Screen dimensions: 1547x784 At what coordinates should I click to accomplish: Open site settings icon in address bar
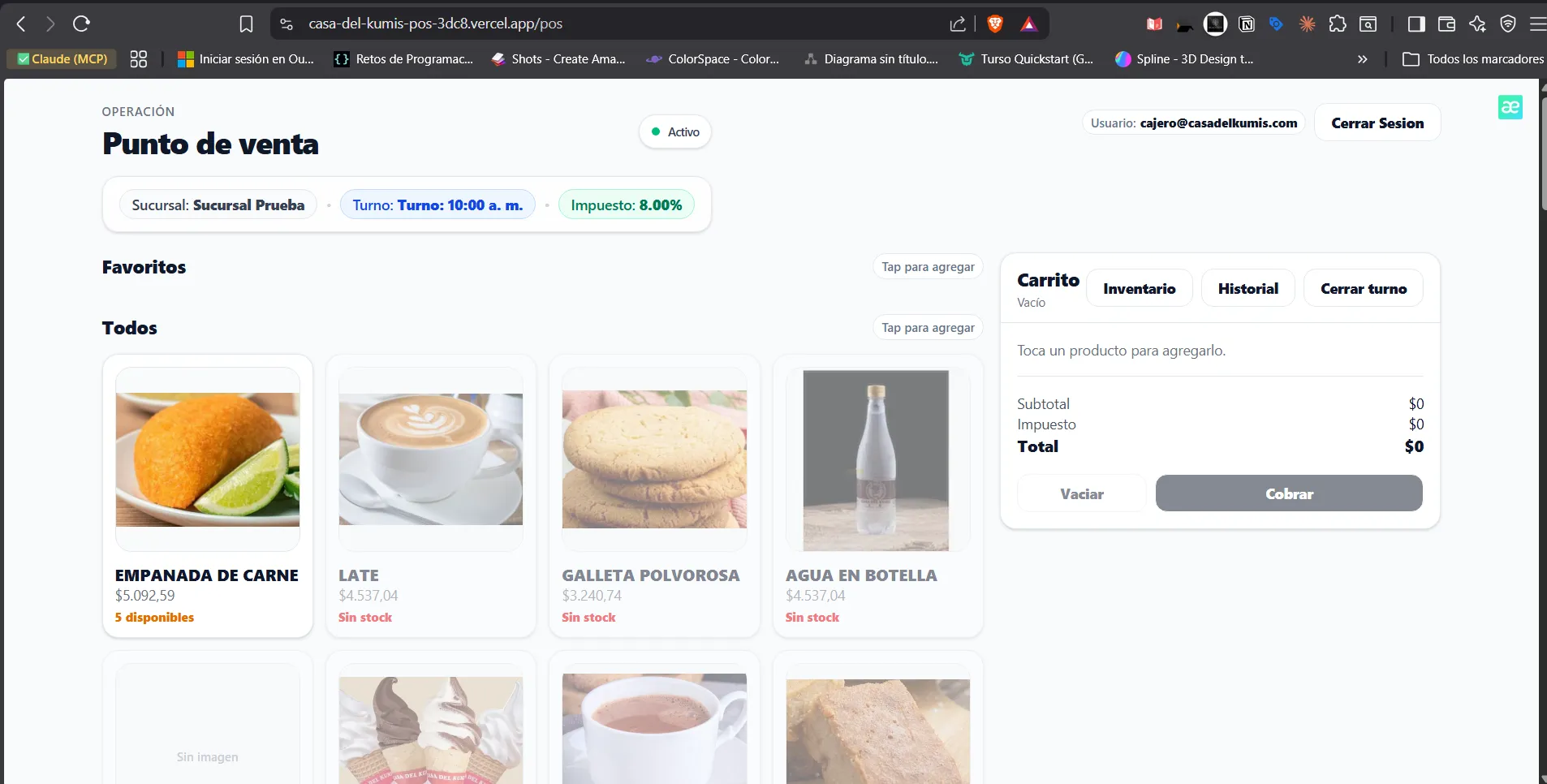pos(287,24)
